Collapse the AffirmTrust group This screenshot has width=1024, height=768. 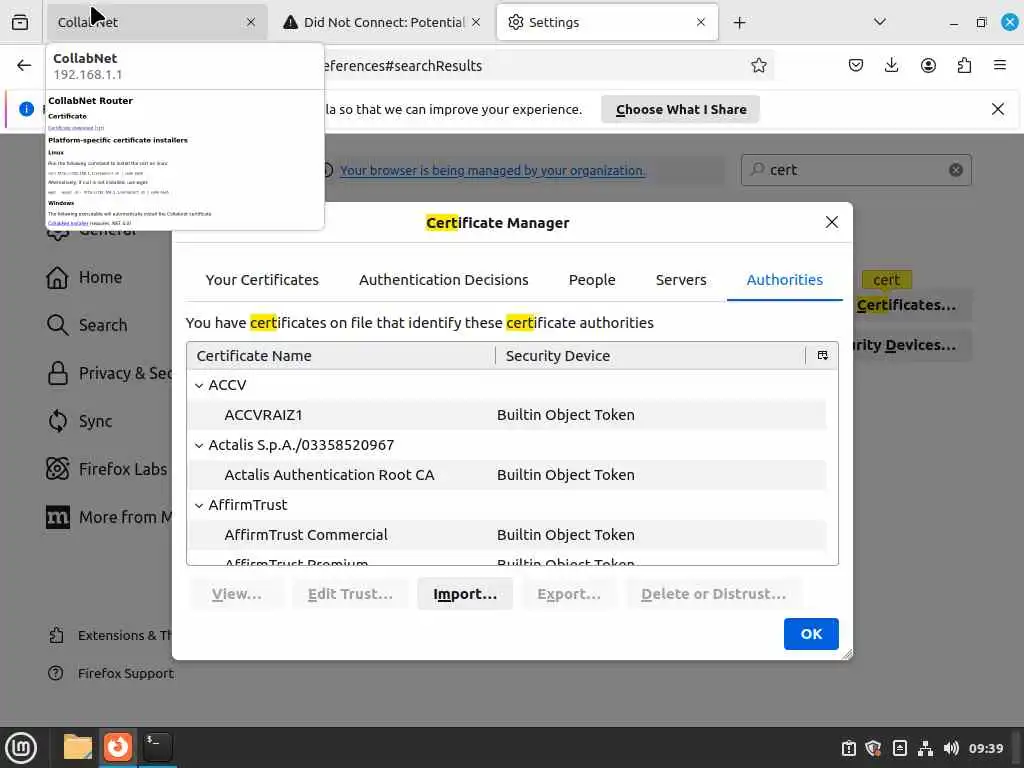199,505
